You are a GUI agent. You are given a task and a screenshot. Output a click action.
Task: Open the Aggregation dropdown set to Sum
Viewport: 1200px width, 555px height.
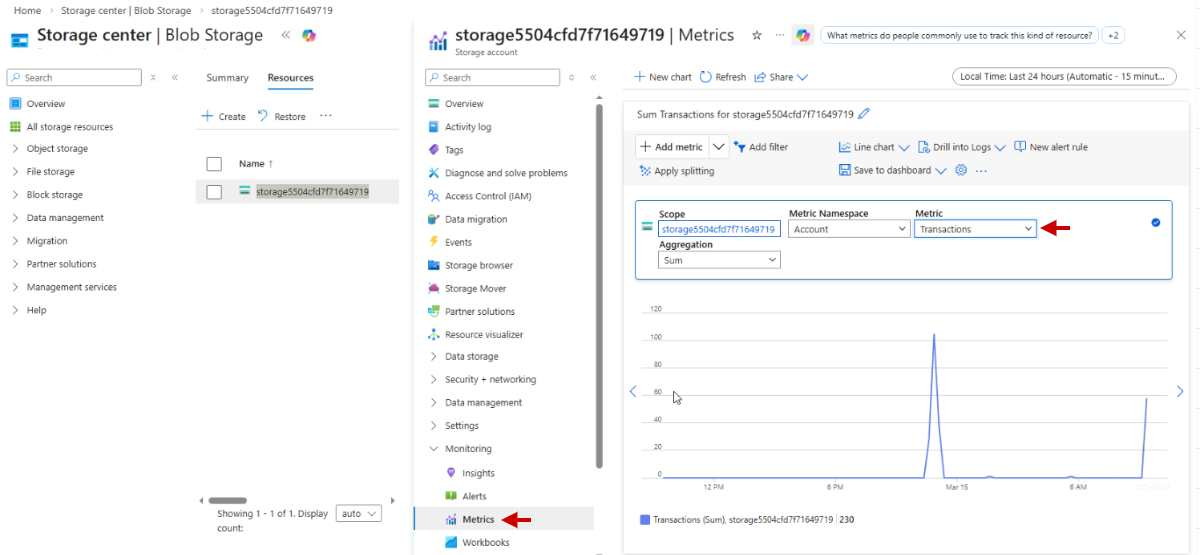[719, 260]
